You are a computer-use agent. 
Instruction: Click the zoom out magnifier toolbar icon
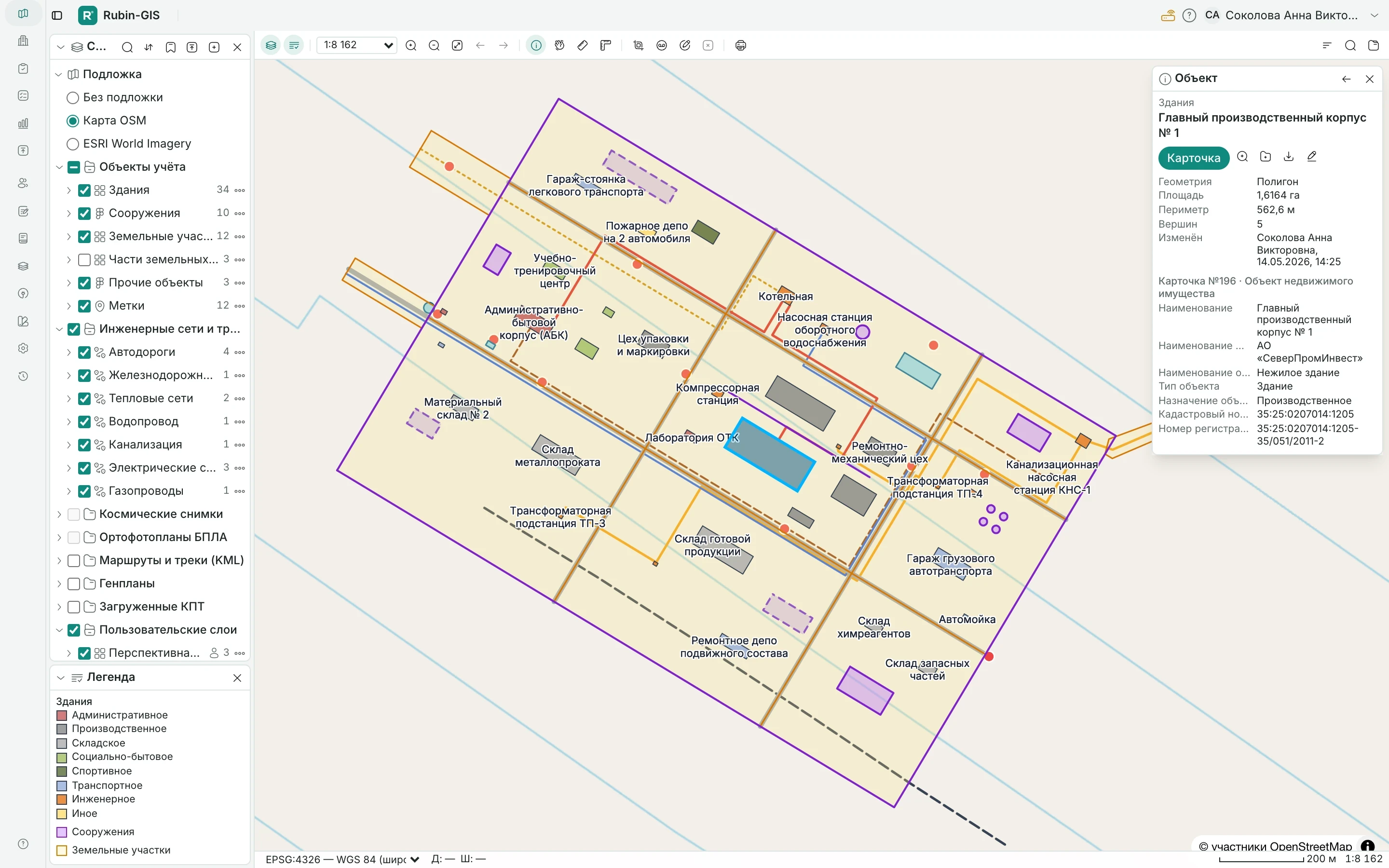point(434,45)
